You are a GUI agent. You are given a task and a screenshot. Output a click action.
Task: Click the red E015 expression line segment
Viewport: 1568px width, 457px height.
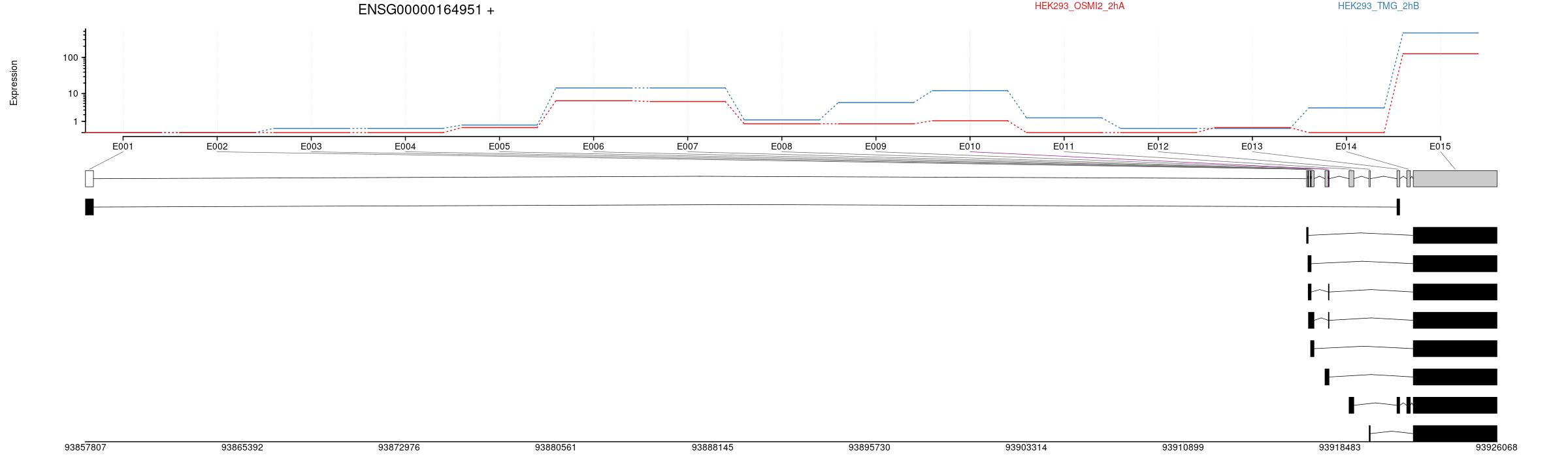(1440, 54)
